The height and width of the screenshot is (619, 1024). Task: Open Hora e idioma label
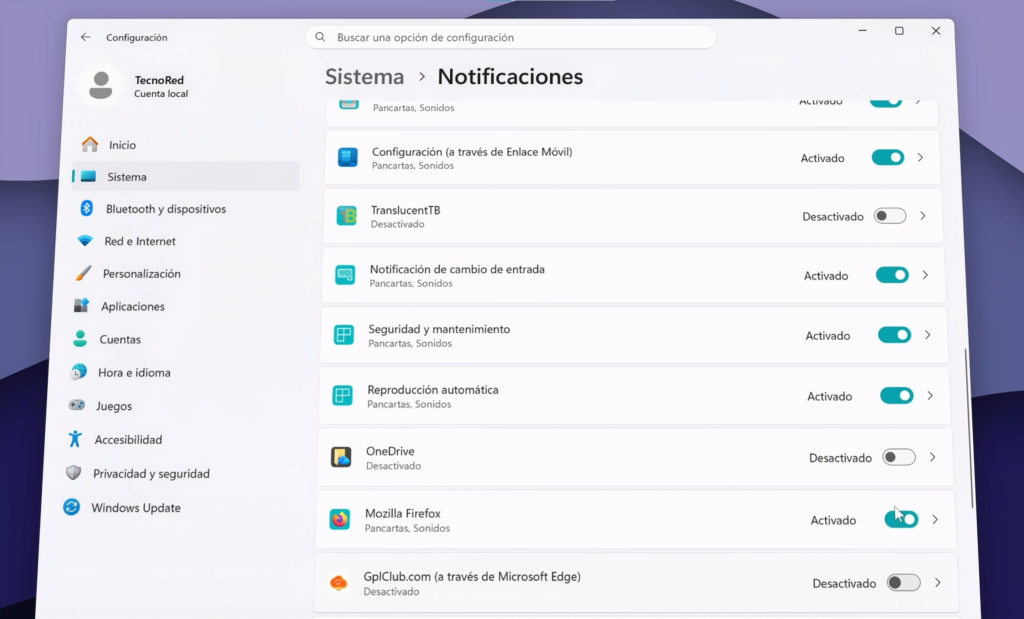pyautogui.click(x=134, y=372)
